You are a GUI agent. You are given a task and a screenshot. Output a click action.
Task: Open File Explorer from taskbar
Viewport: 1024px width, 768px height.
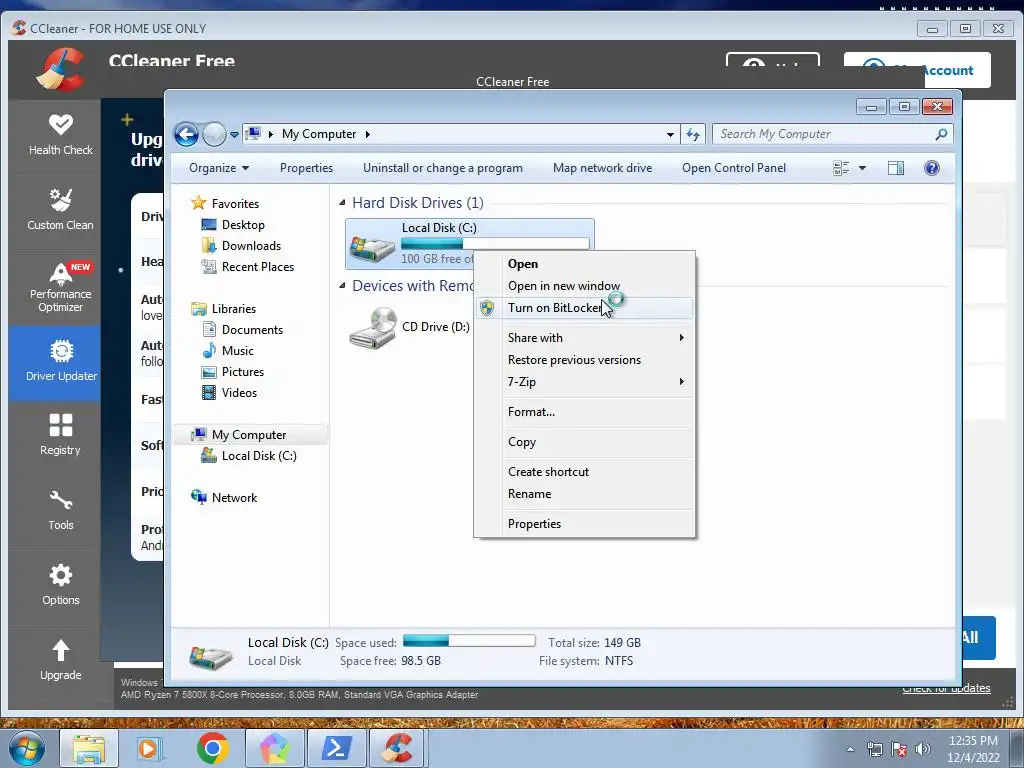[x=89, y=748]
